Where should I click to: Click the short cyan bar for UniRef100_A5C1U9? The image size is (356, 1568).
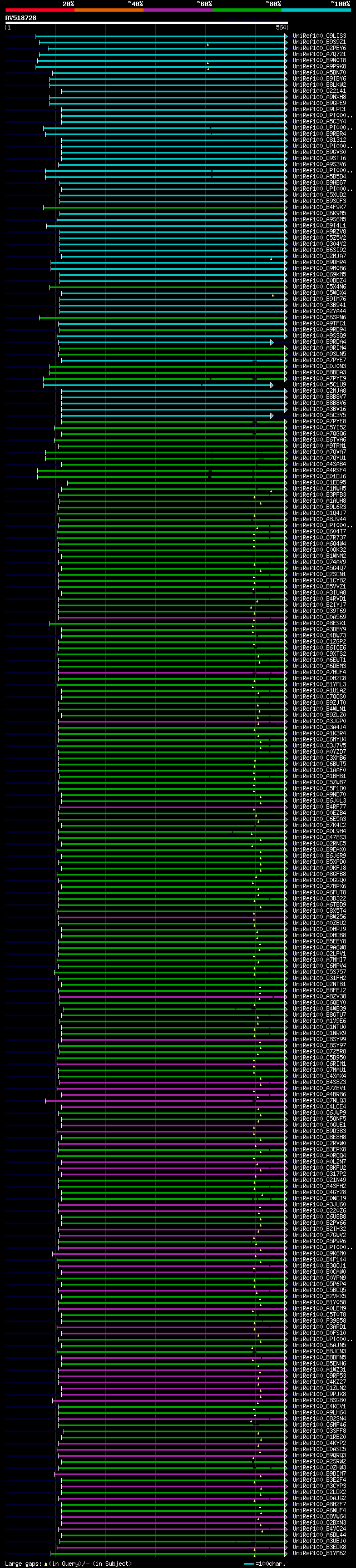pyautogui.click(x=158, y=385)
